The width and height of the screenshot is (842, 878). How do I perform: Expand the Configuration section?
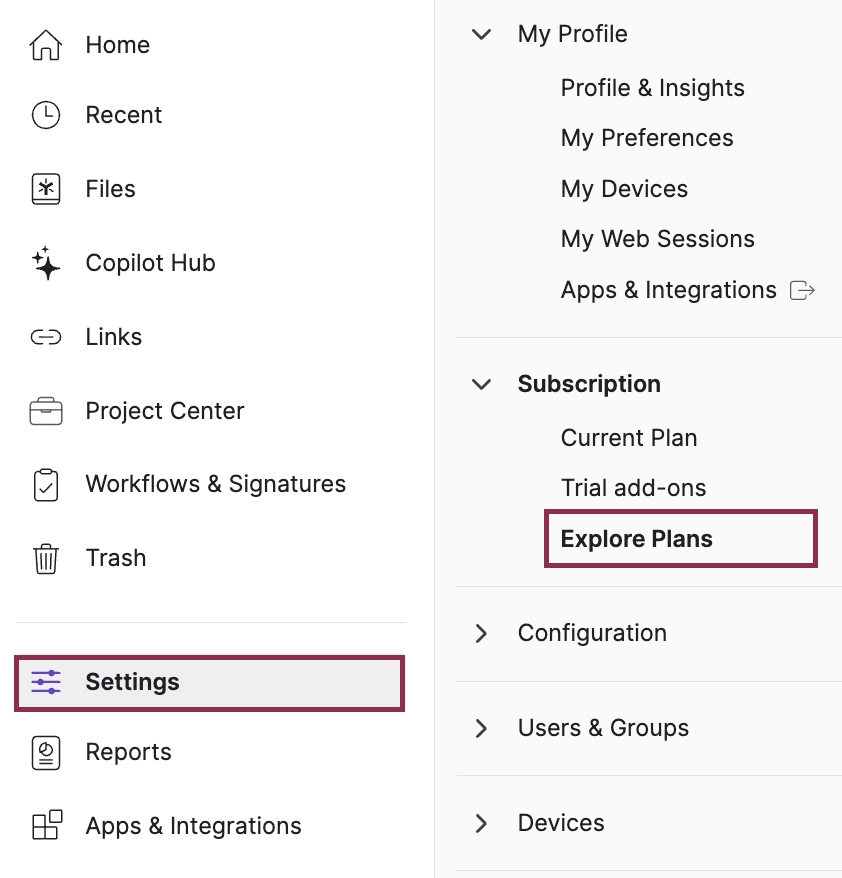(x=482, y=633)
